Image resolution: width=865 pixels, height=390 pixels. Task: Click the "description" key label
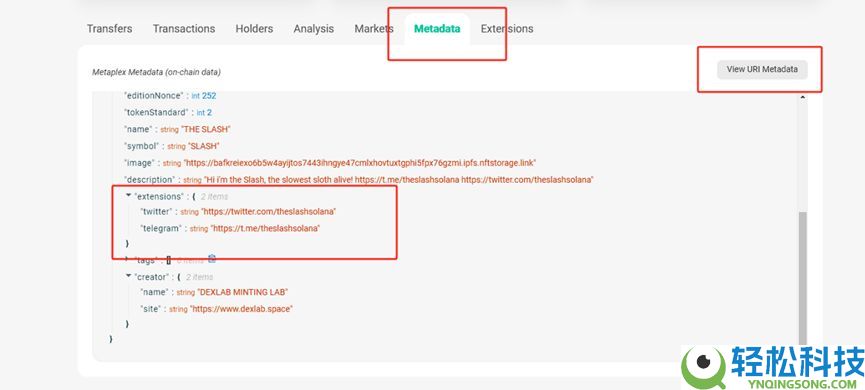[x=149, y=180]
